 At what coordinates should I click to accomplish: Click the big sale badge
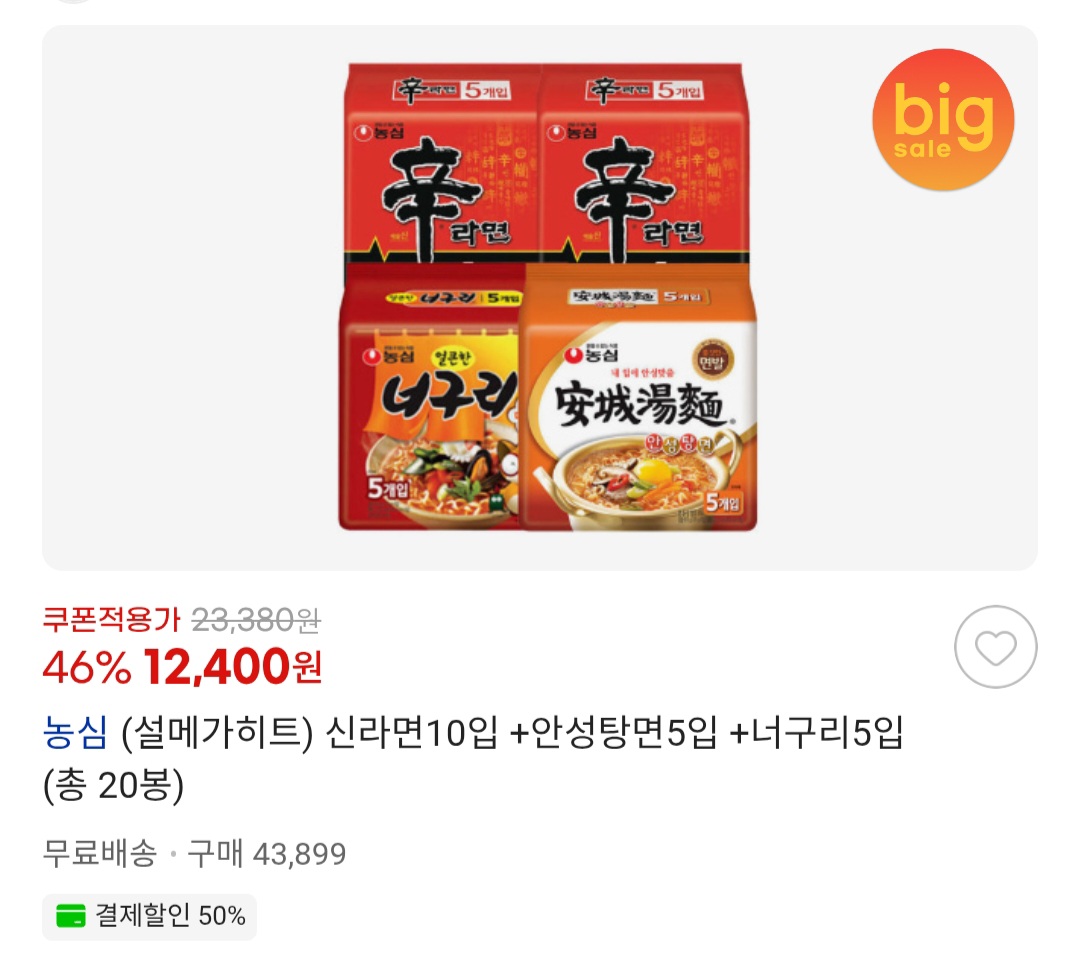[x=943, y=119]
